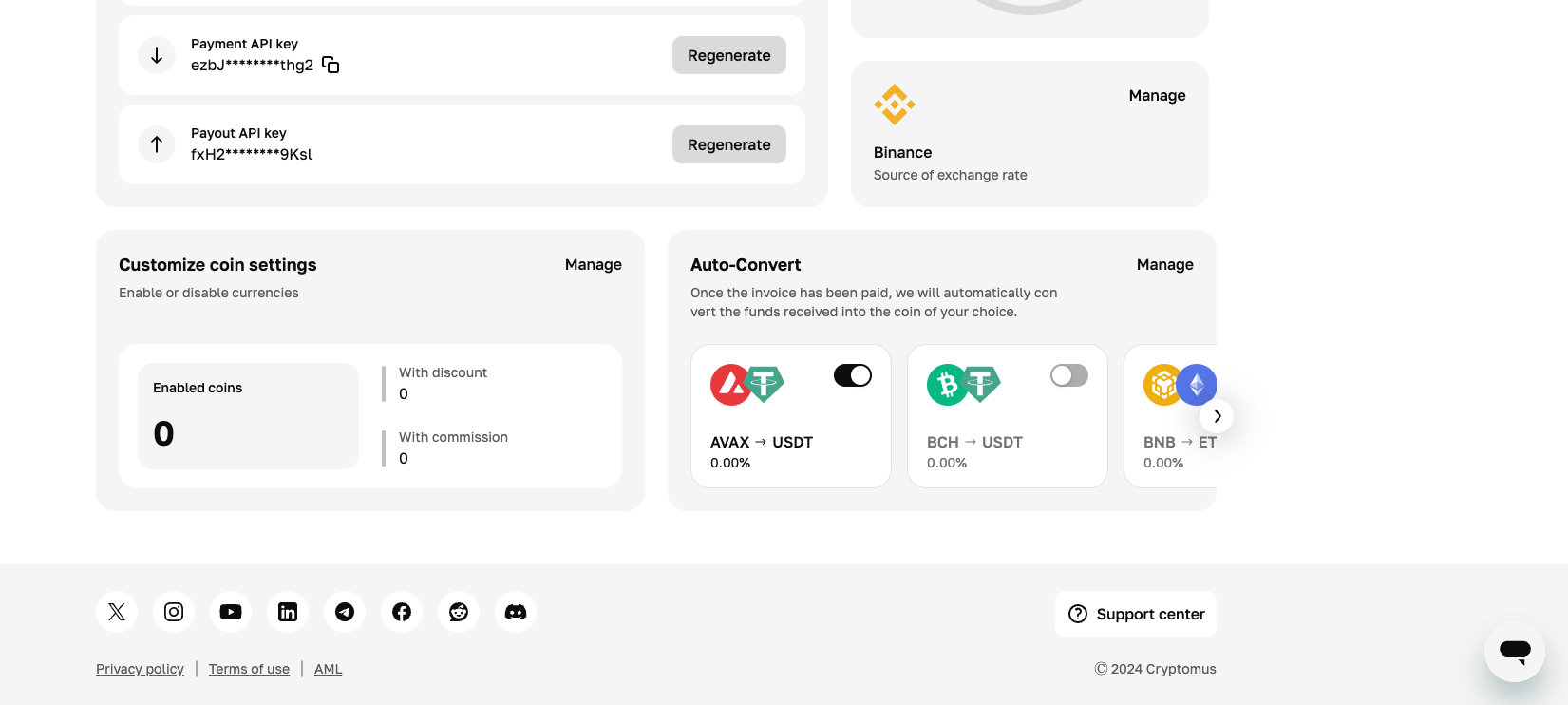Viewport: 1568px width, 705px height.
Task: Open the LinkedIn social link
Action: click(x=288, y=612)
